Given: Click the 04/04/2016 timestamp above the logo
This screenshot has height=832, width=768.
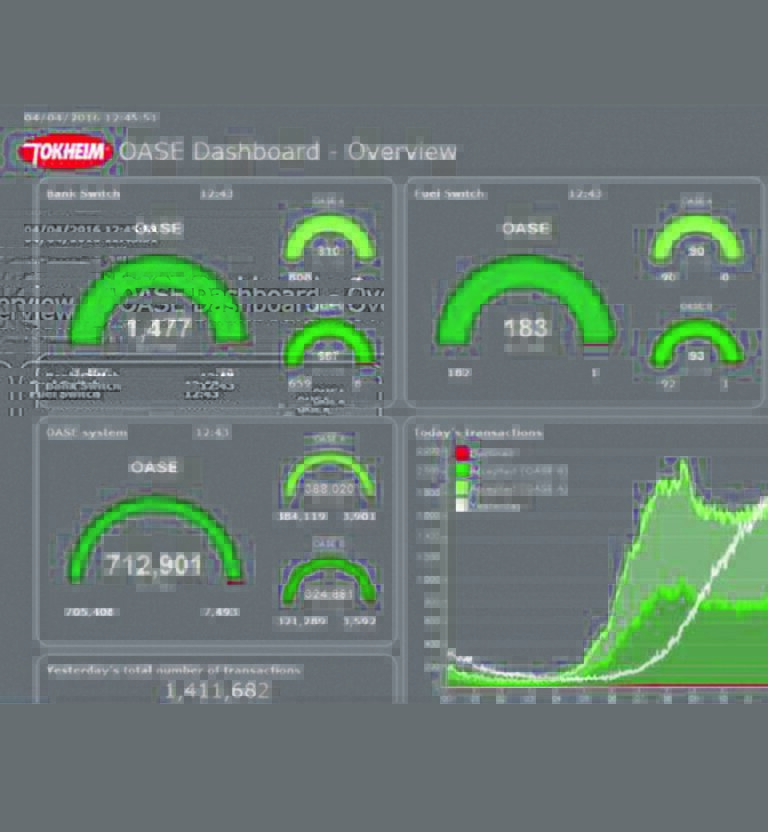Looking at the screenshot, I should click(91, 117).
